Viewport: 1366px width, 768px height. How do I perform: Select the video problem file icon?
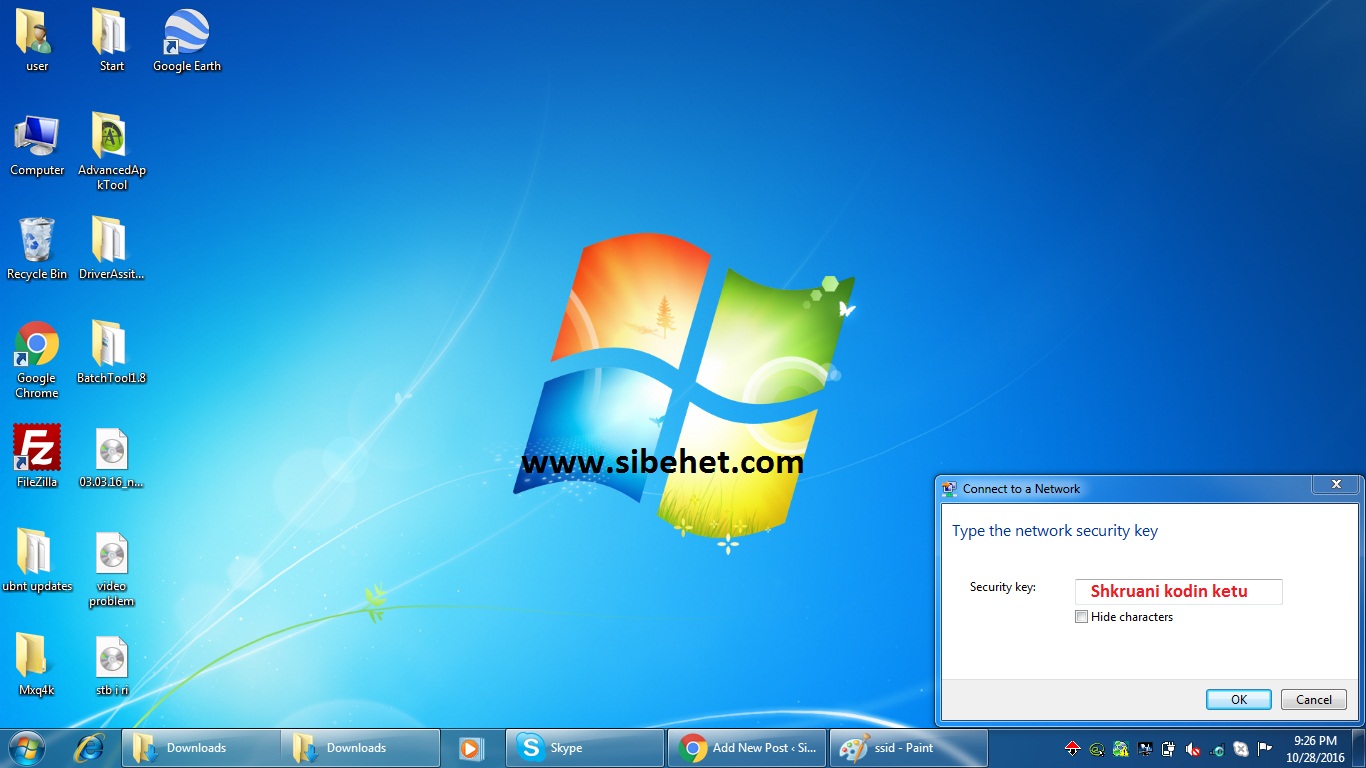pyautogui.click(x=111, y=569)
